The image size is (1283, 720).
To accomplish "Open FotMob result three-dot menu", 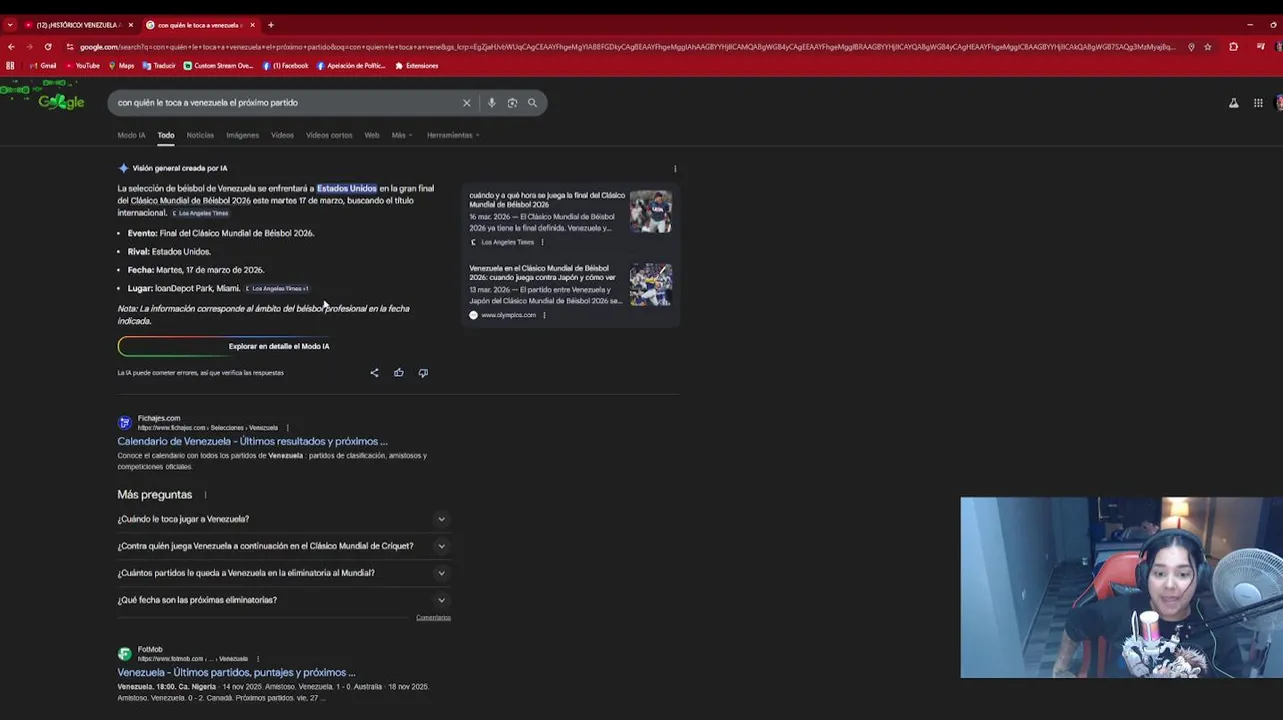I will 258,659.
